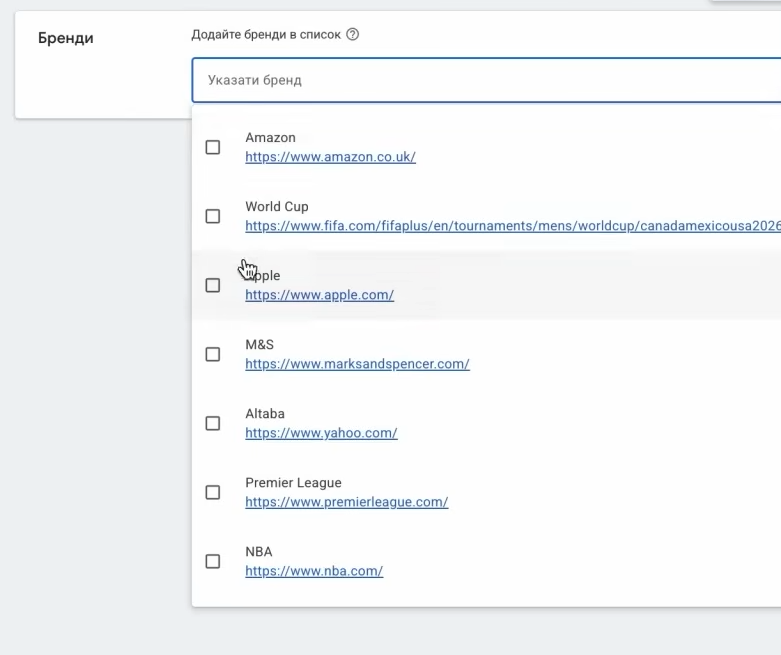Select the M&S brand name text

[260, 345]
